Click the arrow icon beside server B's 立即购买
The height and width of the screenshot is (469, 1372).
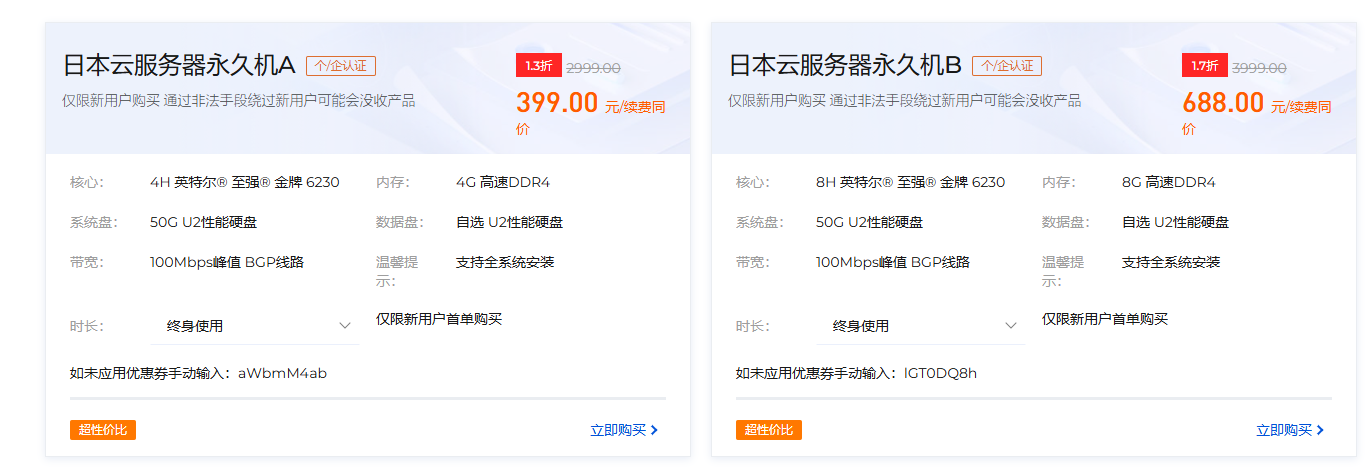[1320, 430]
